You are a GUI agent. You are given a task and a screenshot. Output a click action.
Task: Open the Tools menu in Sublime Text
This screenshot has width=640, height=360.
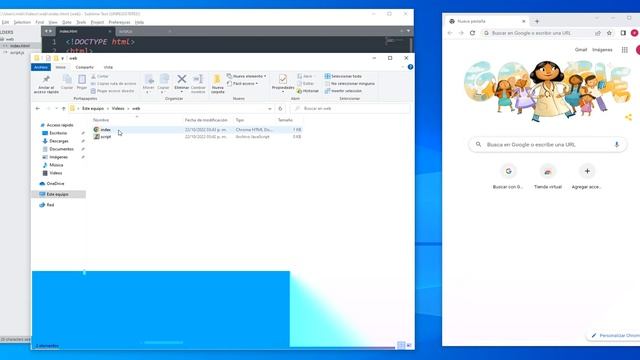pos(81,22)
